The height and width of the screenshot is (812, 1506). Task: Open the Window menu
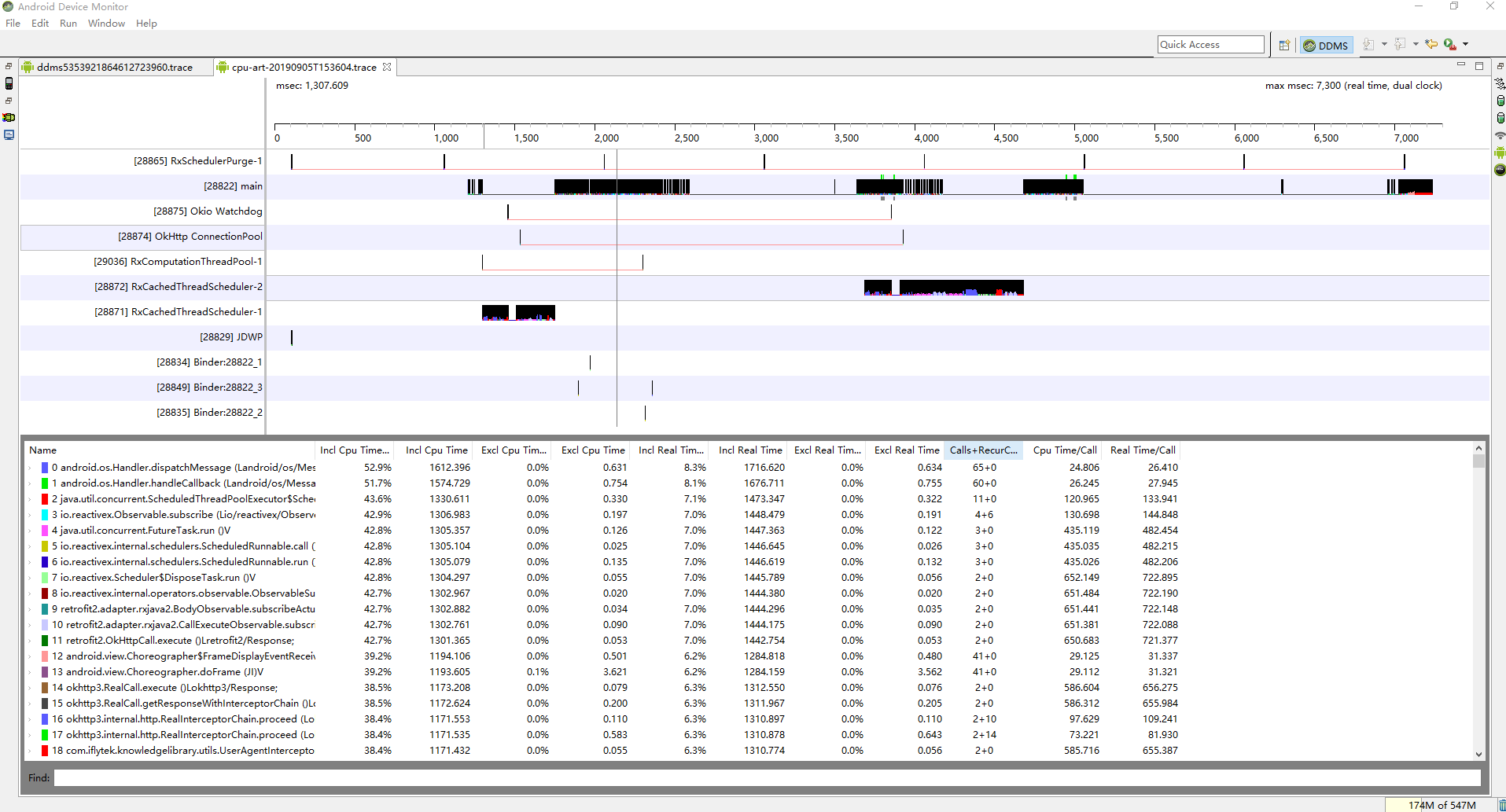click(106, 24)
